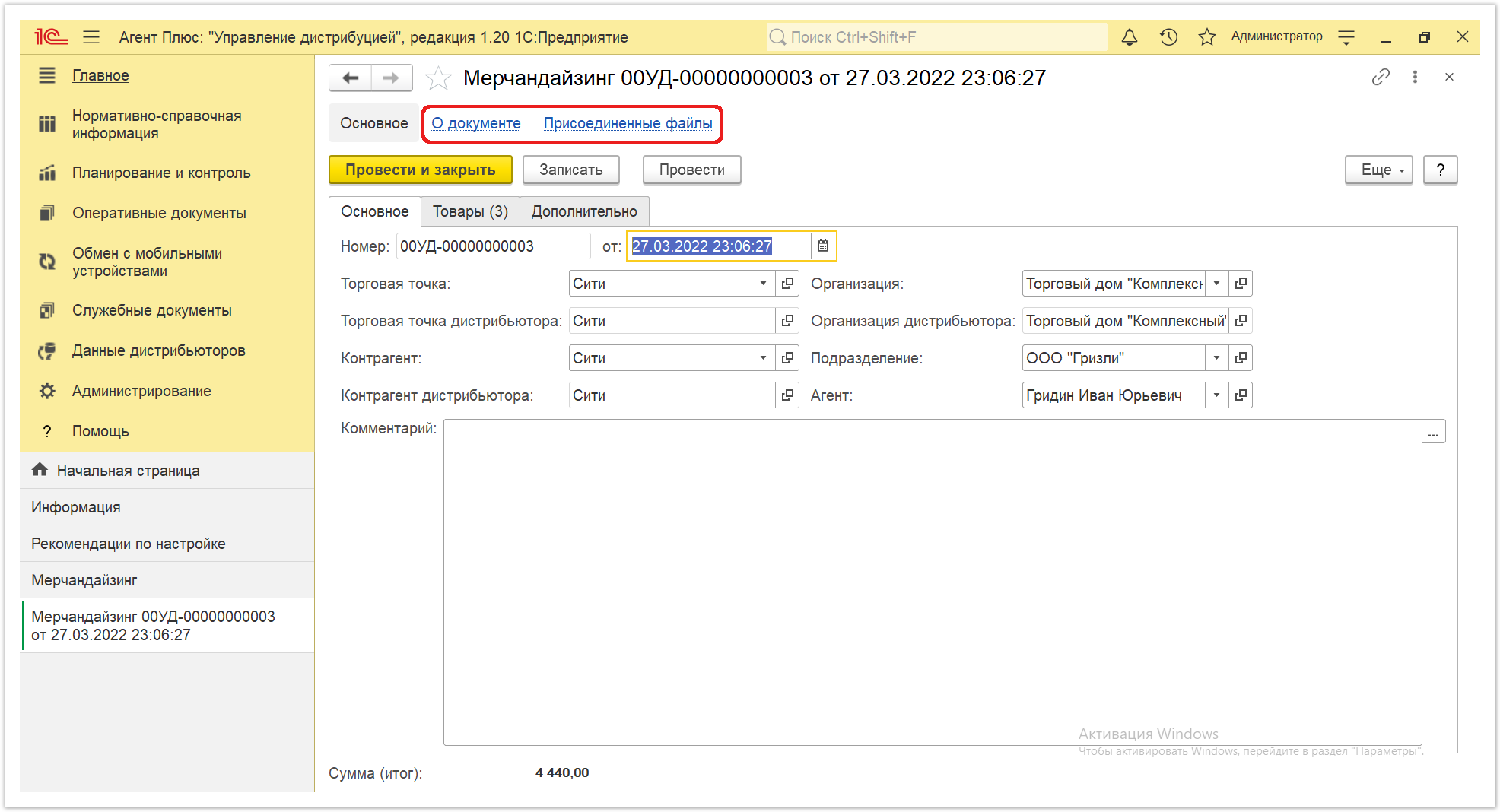Switch to Дополнительно tab

coord(584,211)
